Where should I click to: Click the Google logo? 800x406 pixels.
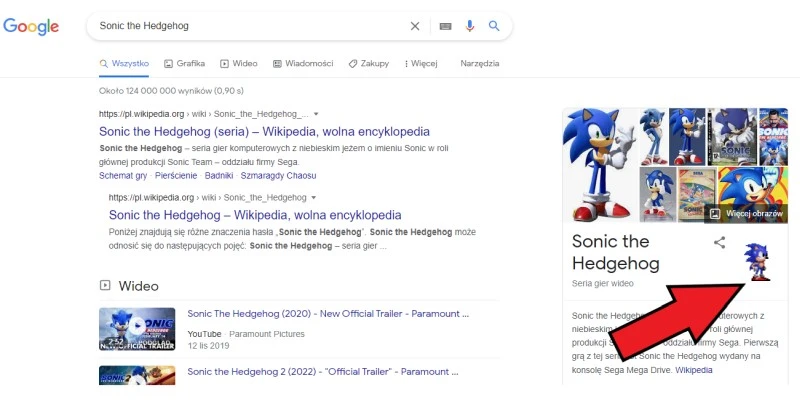(x=31, y=26)
